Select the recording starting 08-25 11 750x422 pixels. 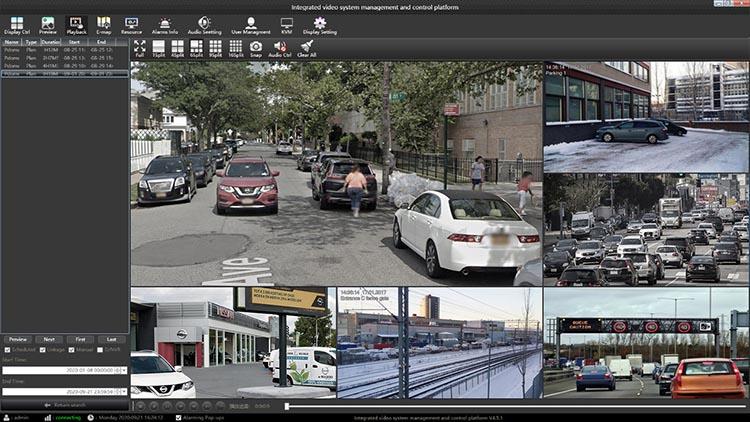(65, 50)
